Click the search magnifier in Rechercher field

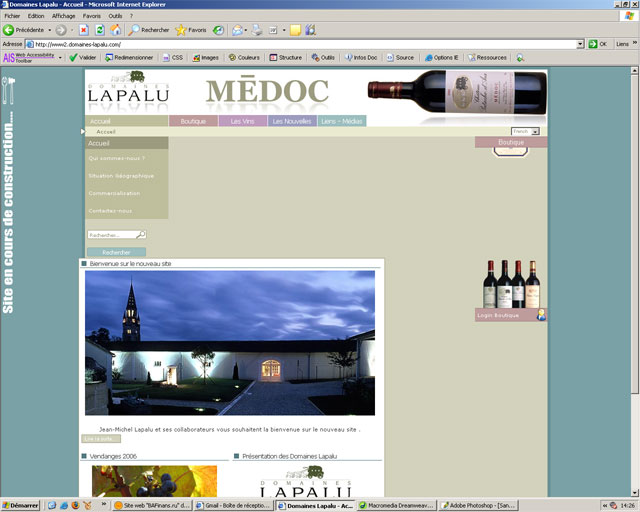point(140,234)
